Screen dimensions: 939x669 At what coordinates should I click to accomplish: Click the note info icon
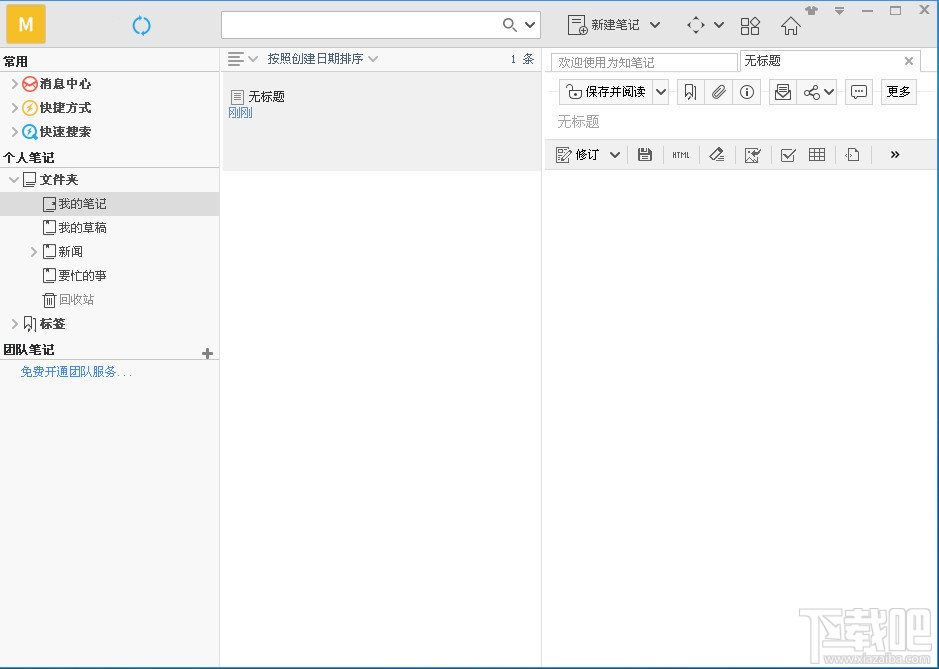pos(747,92)
